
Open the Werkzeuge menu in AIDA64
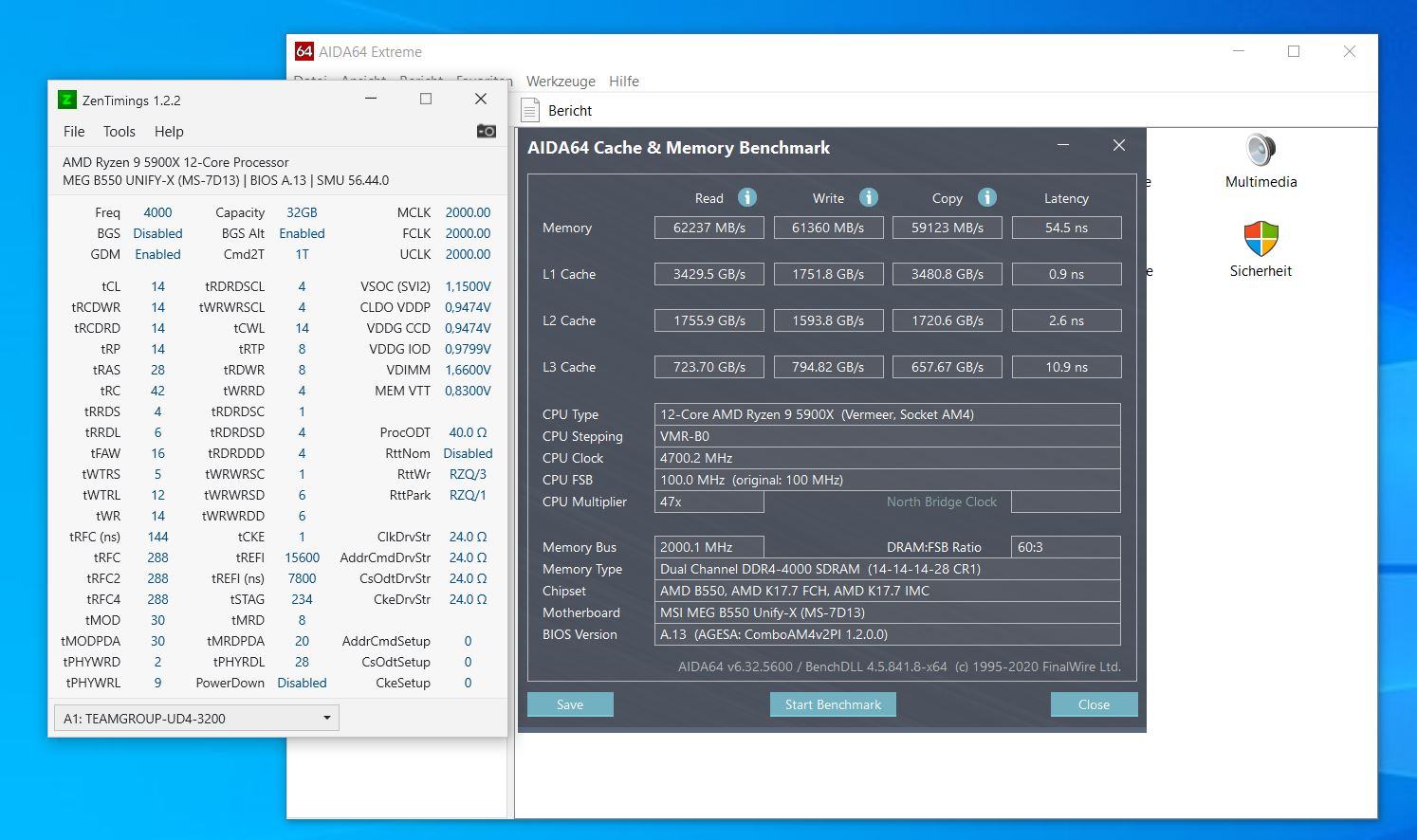(561, 82)
